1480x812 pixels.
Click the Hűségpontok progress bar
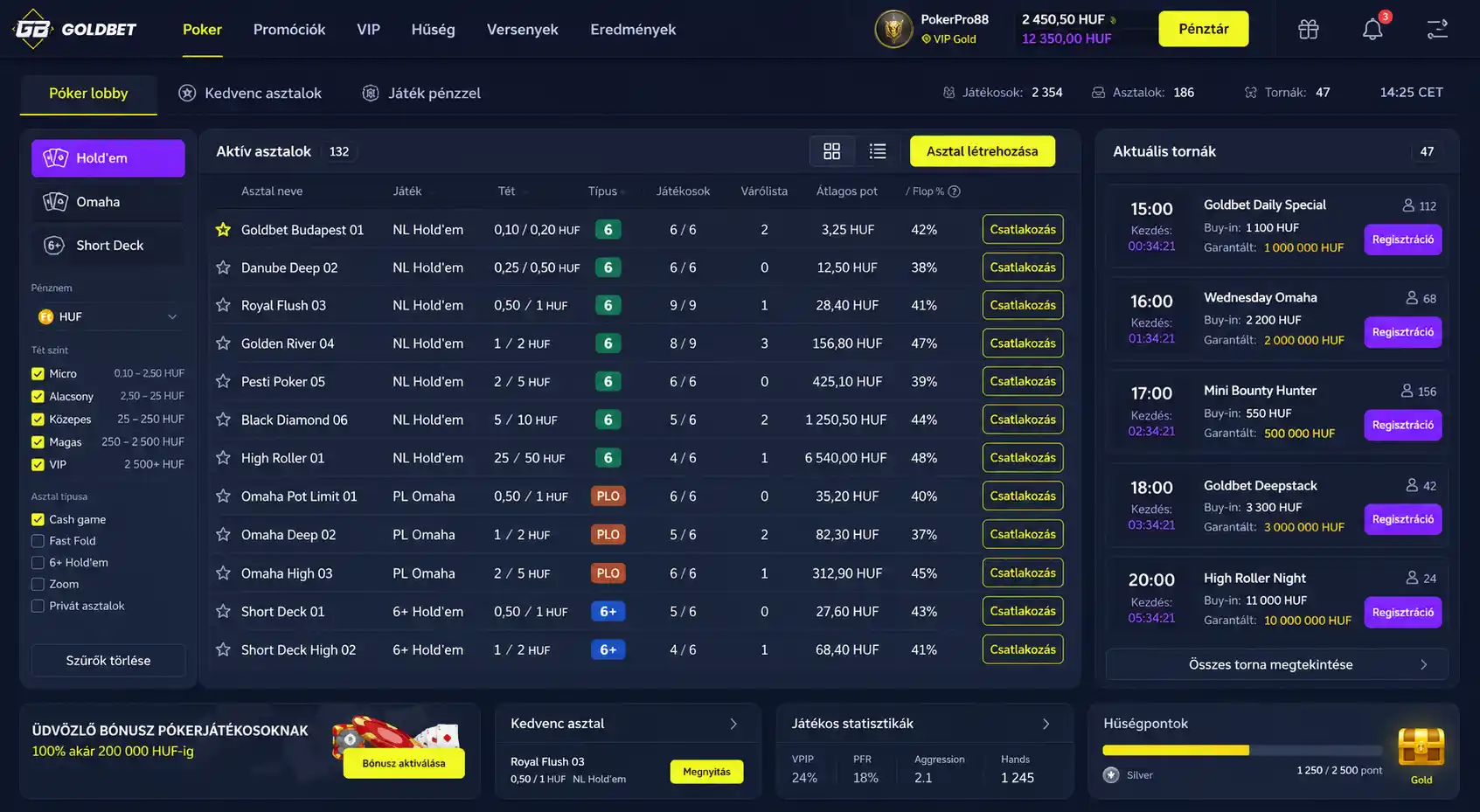[1242, 750]
